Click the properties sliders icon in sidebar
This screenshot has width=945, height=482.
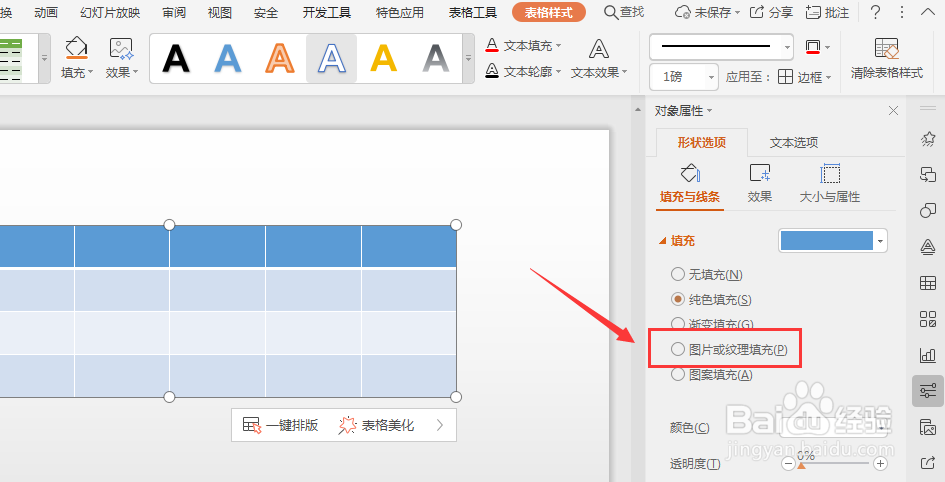pos(928,391)
